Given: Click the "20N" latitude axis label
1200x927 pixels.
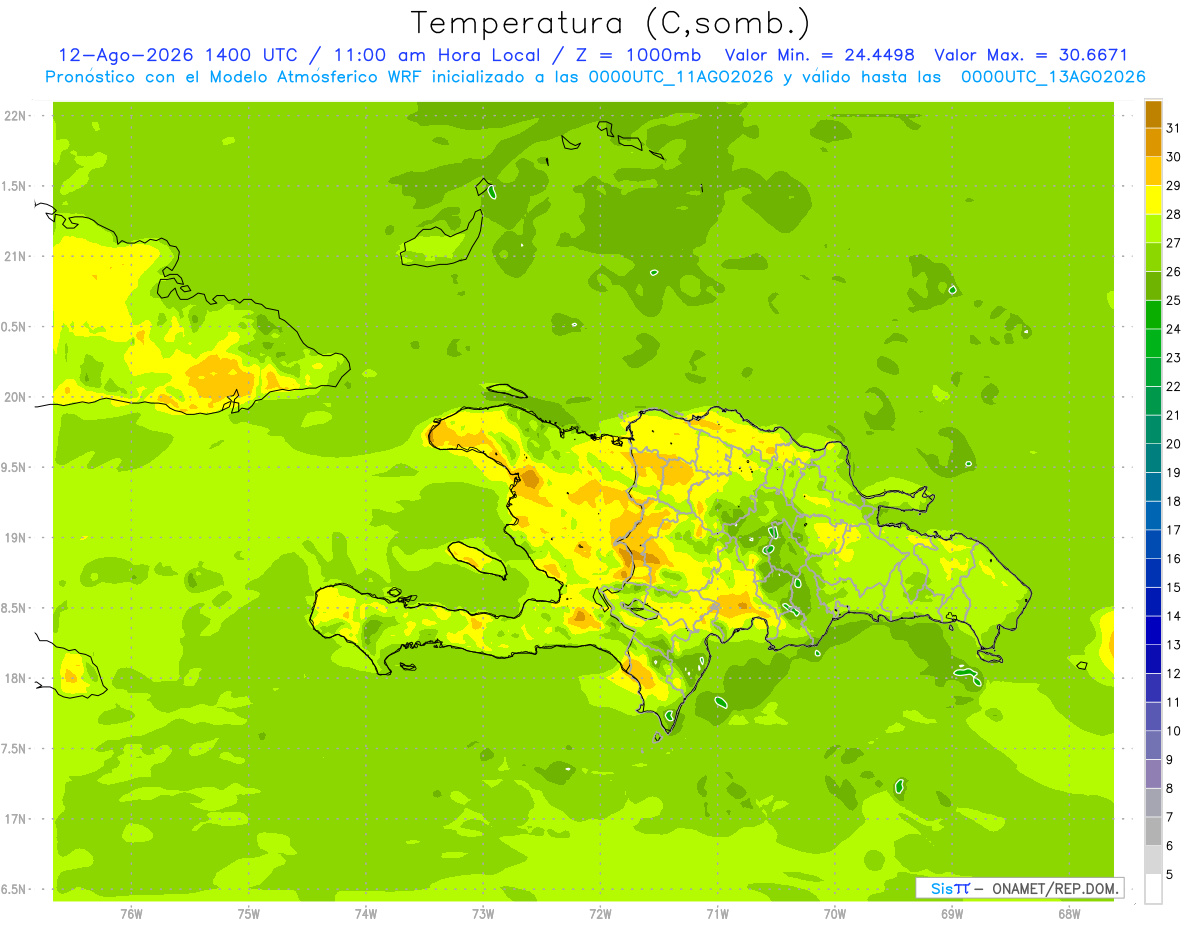Looking at the screenshot, I should click(15, 397).
